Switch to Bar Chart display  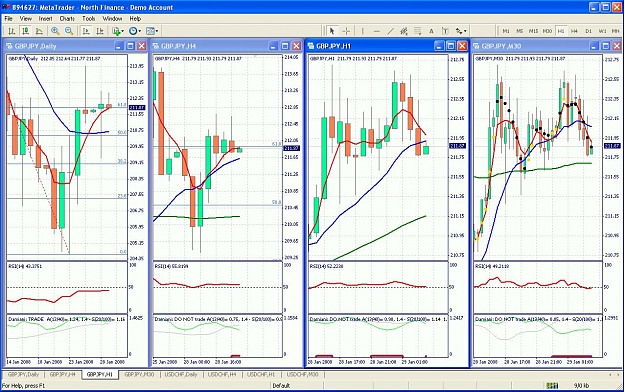(x=12, y=31)
